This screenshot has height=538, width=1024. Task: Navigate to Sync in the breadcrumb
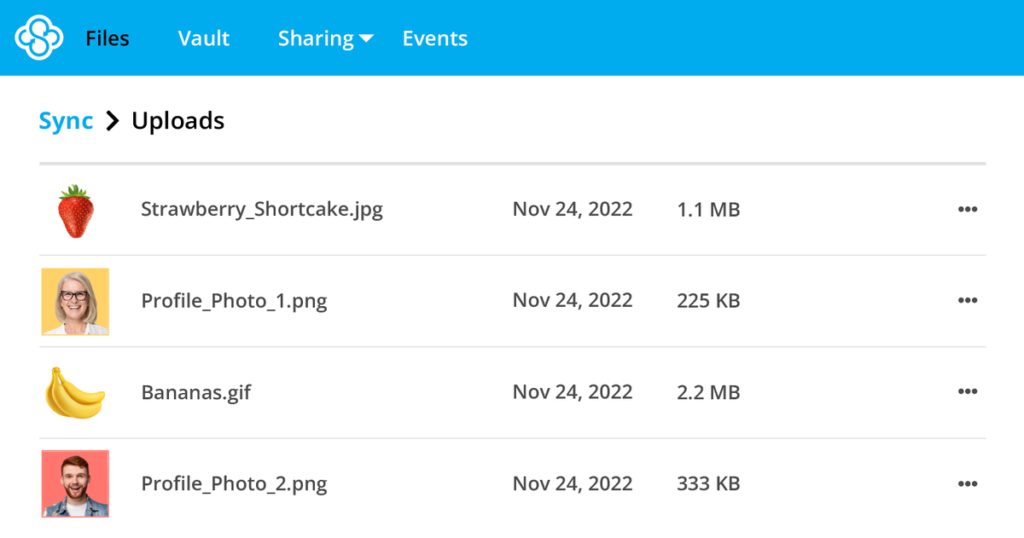66,121
